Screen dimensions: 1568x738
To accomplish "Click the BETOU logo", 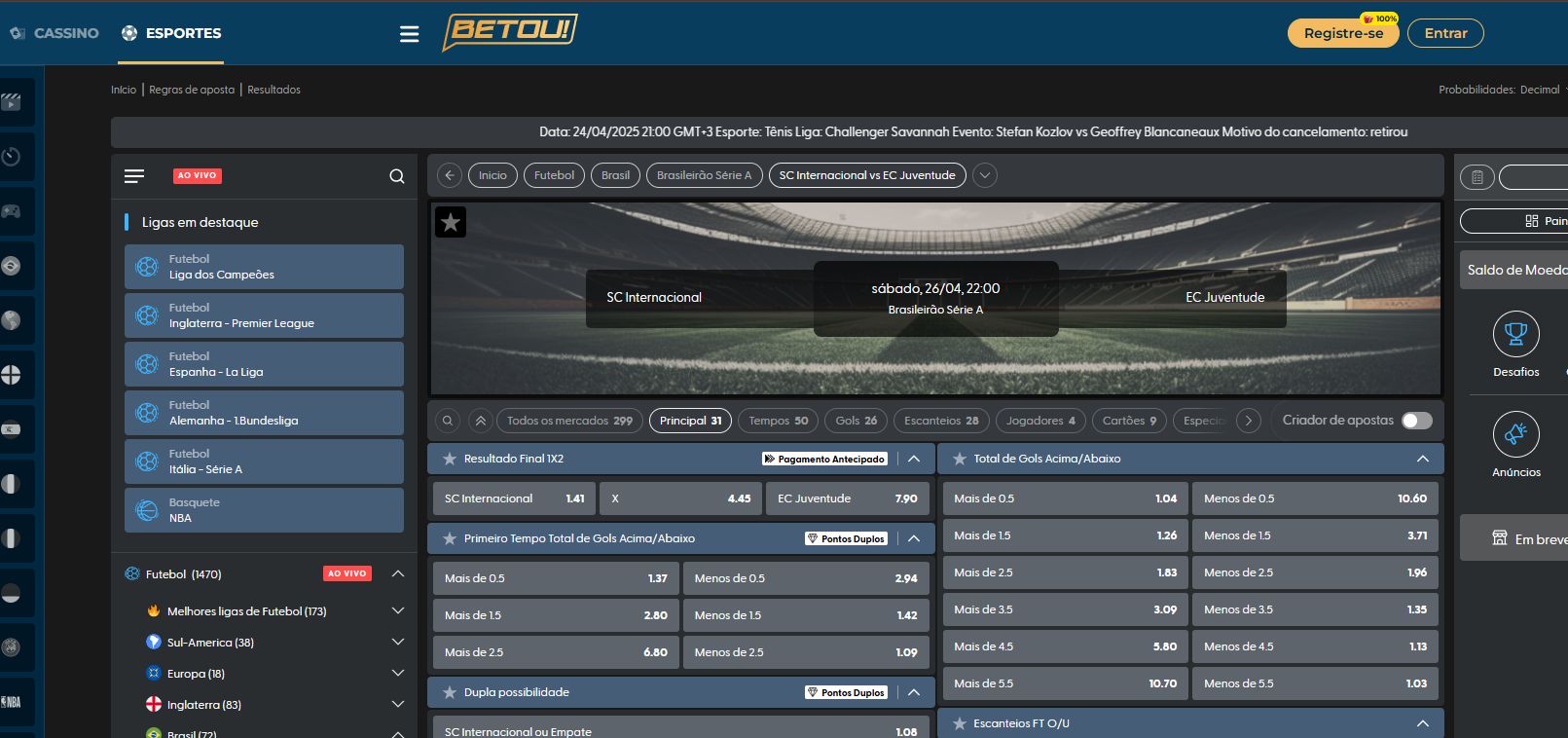I will pyautogui.click(x=510, y=31).
